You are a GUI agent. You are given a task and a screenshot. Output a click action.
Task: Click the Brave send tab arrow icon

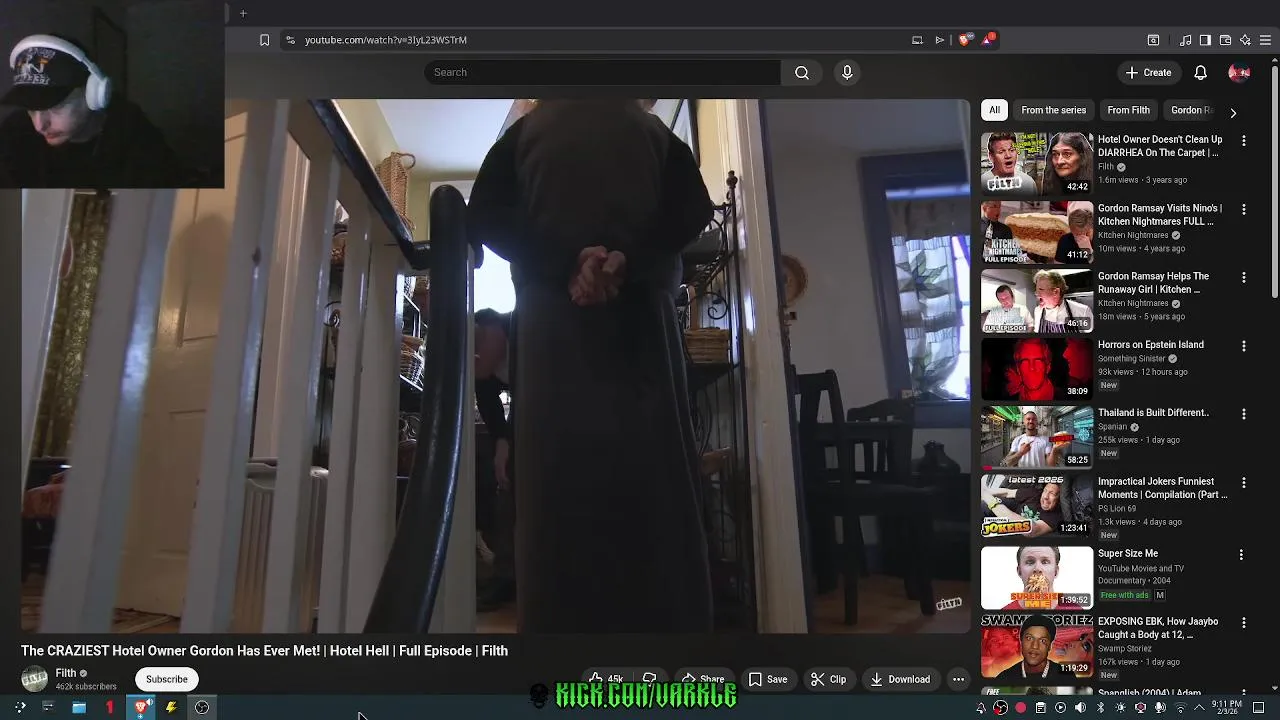pos(940,40)
